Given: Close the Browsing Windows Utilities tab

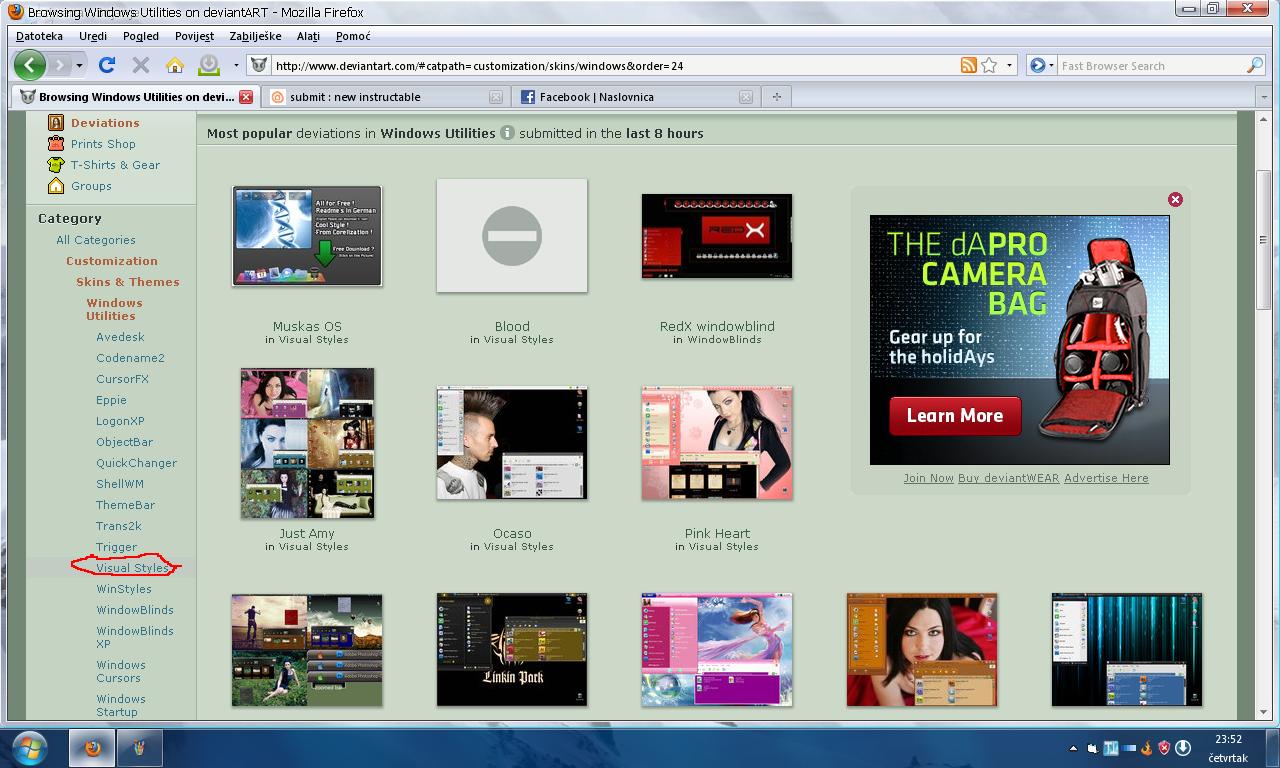Looking at the screenshot, I should click(246, 97).
